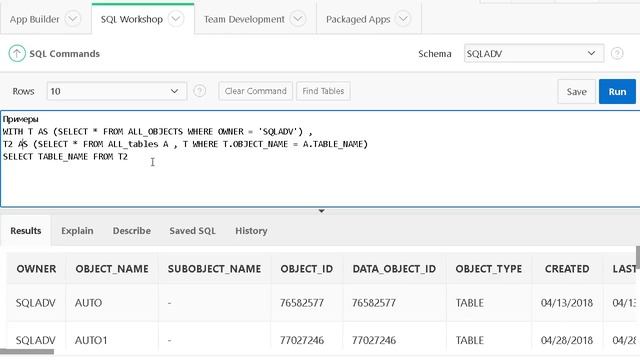Click created date 04/28/2018
This screenshot has width=640, height=360.
[x=567, y=340]
